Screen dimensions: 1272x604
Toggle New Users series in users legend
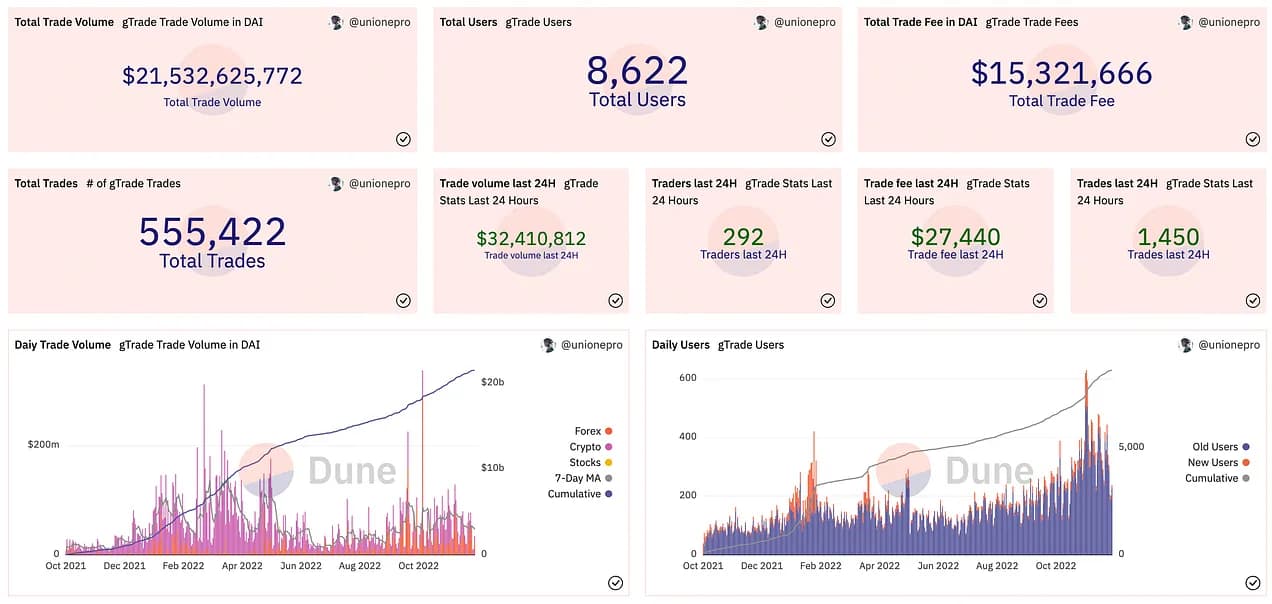pyautogui.click(x=1218, y=463)
